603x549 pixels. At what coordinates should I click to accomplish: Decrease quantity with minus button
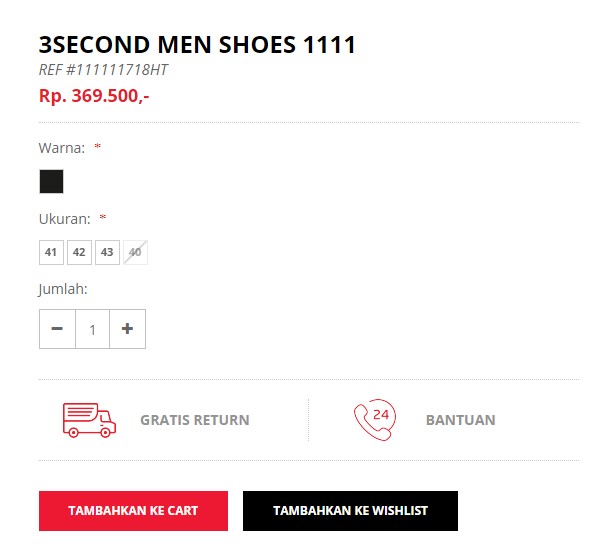coord(57,329)
